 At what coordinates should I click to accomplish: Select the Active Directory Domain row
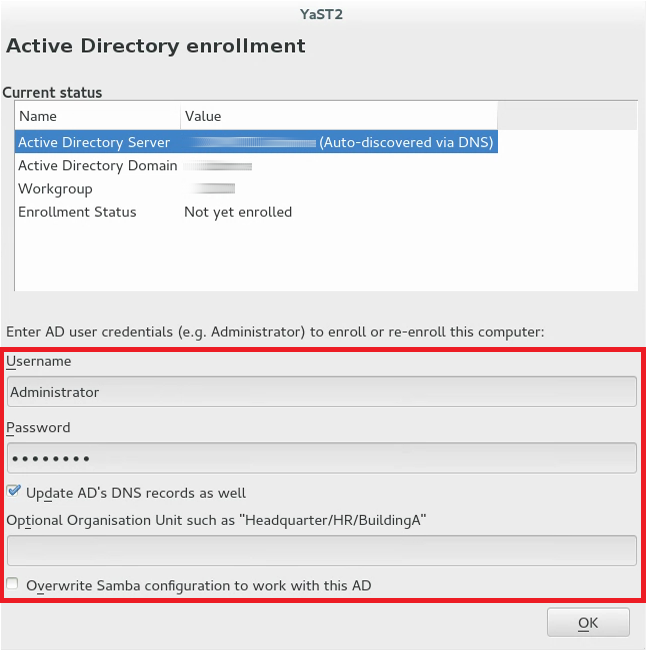tap(98, 166)
